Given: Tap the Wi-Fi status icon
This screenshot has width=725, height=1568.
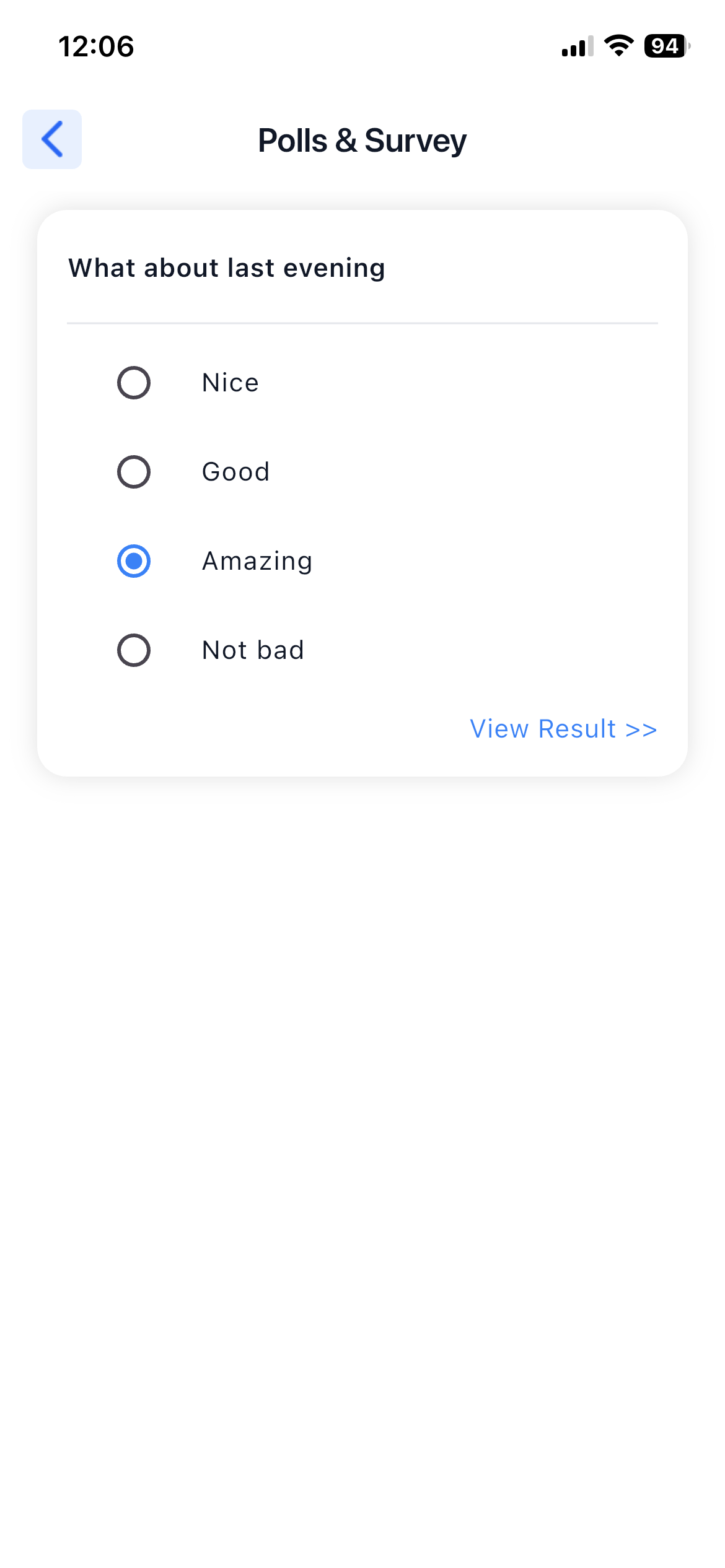Looking at the screenshot, I should [x=618, y=46].
